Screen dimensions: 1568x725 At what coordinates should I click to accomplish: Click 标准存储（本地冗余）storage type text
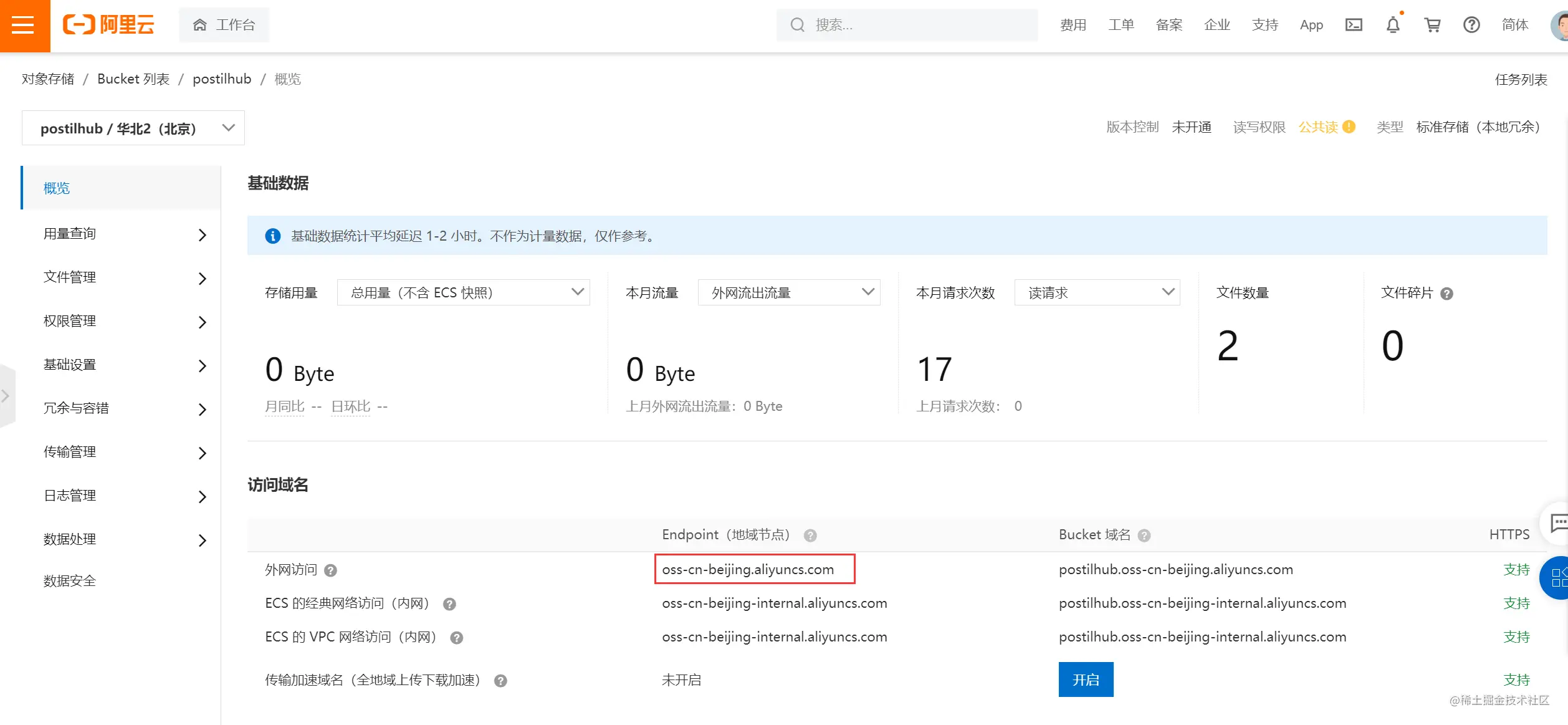pos(1481,127)
